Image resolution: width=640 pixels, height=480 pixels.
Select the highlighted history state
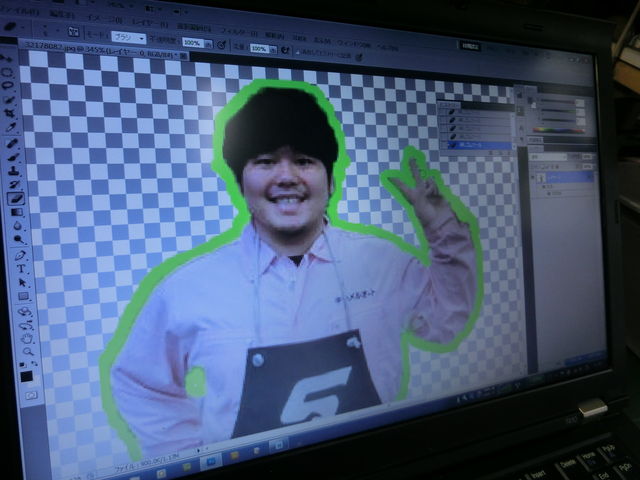click(480, 145)
